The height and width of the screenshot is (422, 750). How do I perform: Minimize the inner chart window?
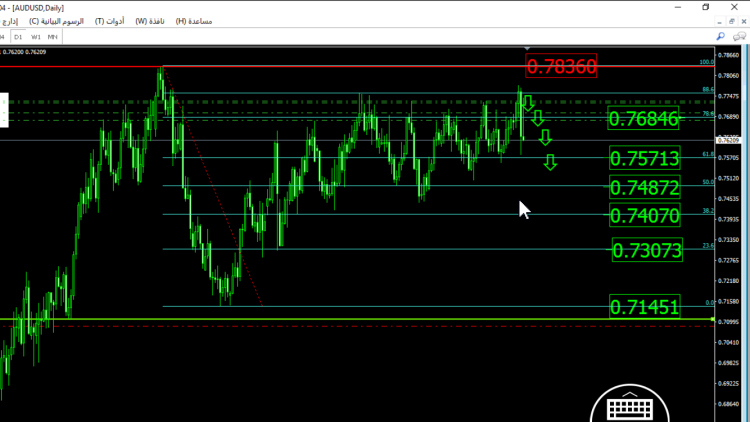719,22
